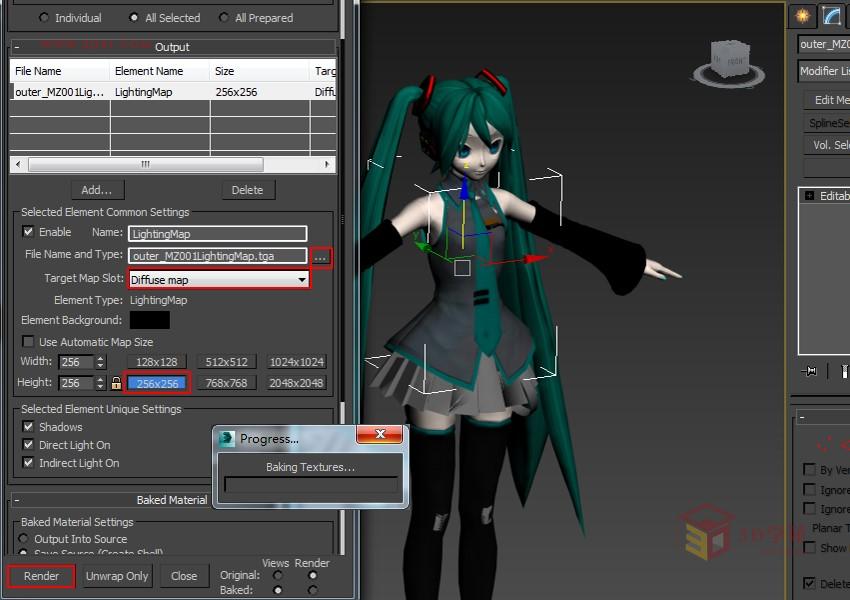Set map size to 256x256
Viewport: 850px width, 600px height.
click(157, 383)
